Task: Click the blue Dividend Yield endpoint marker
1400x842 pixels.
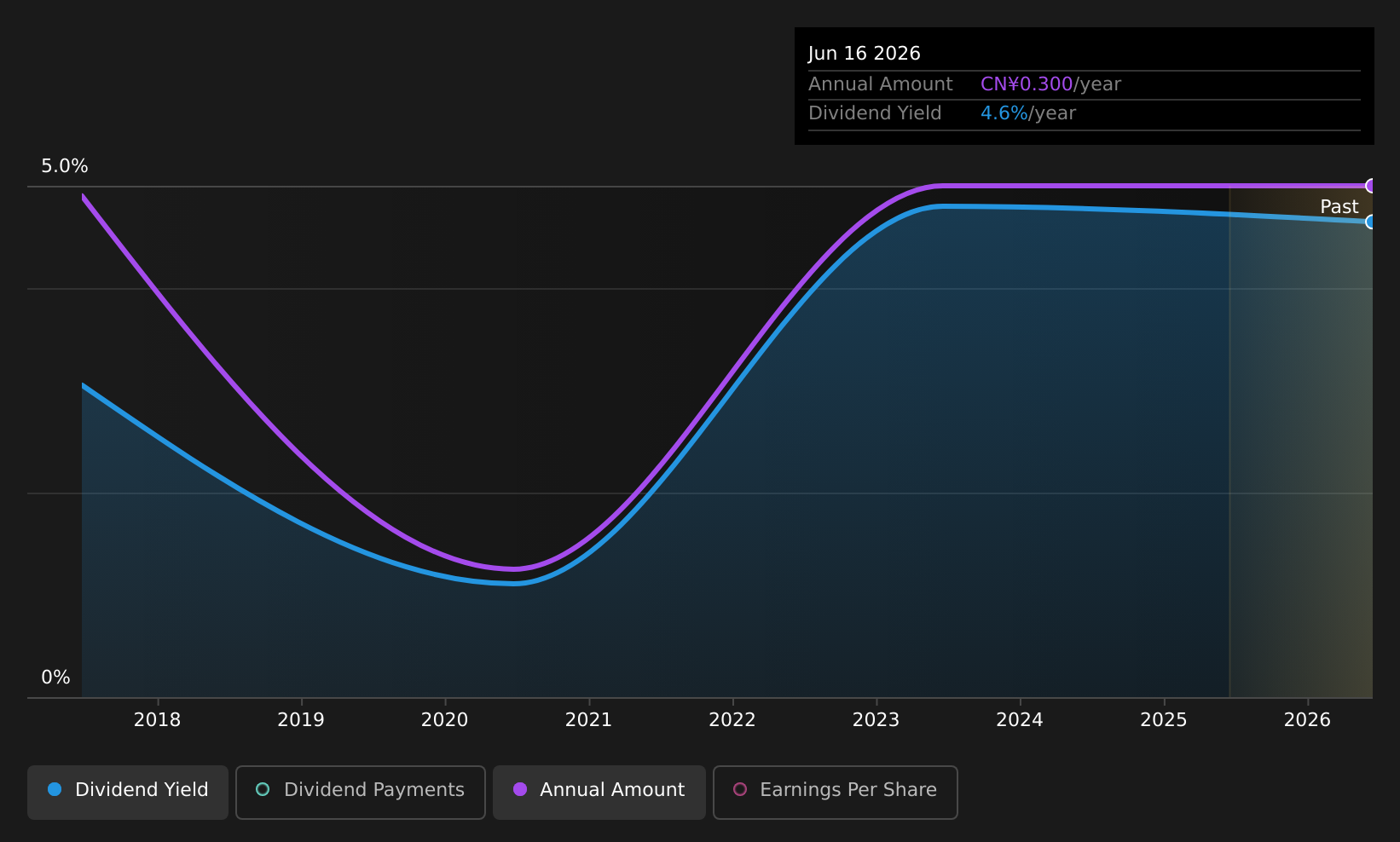Action: 1371,222
